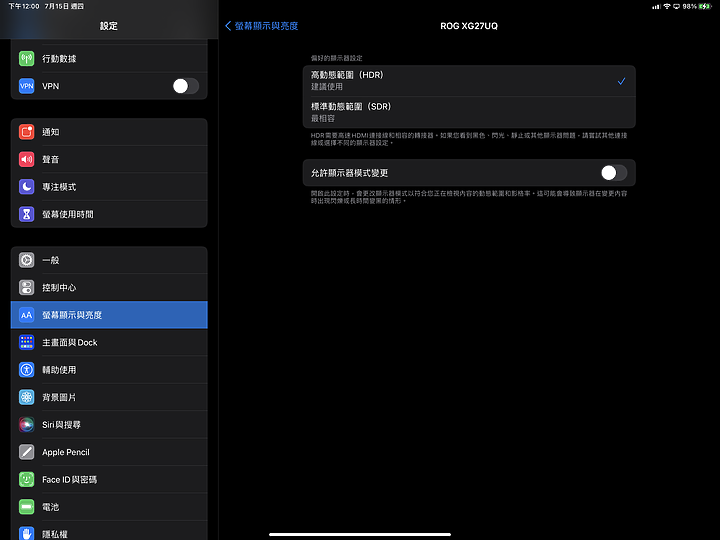Open Accessibility via the 輔助使用 icon
This screenshot has width=720, height=540.
27,370
